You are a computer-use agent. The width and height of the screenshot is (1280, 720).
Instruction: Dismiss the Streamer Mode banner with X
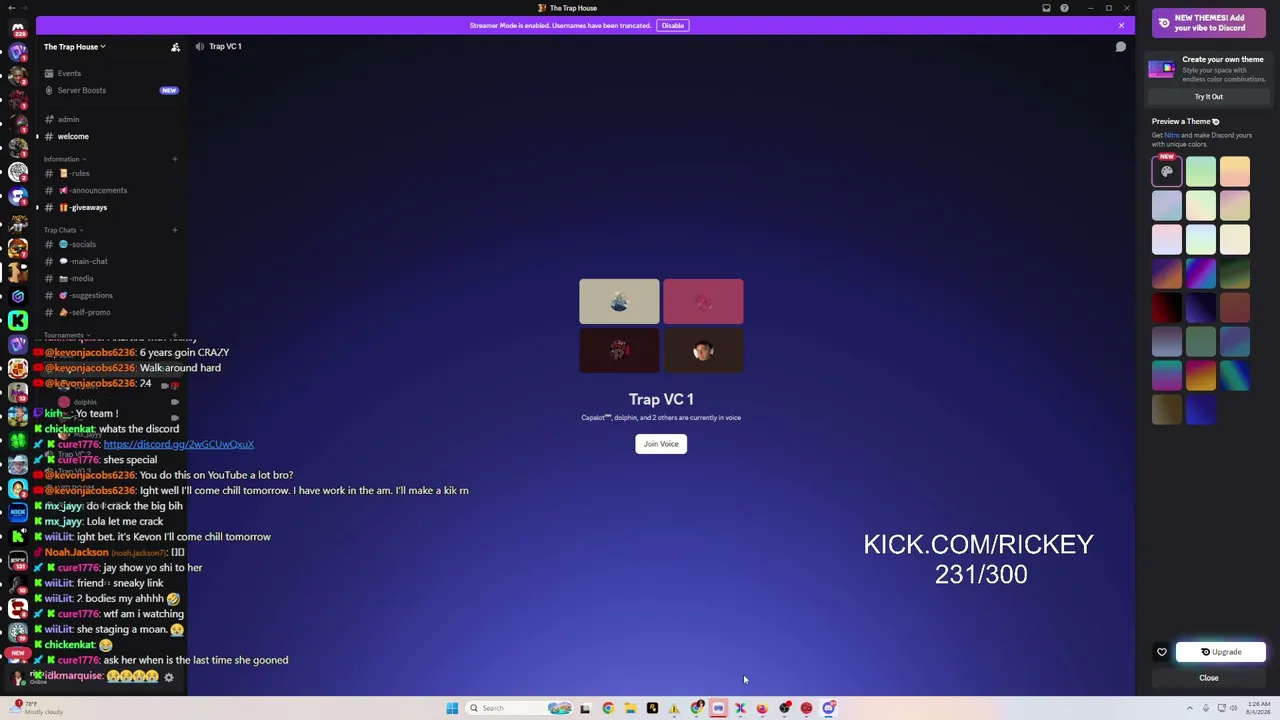(x=1121, y=25)
